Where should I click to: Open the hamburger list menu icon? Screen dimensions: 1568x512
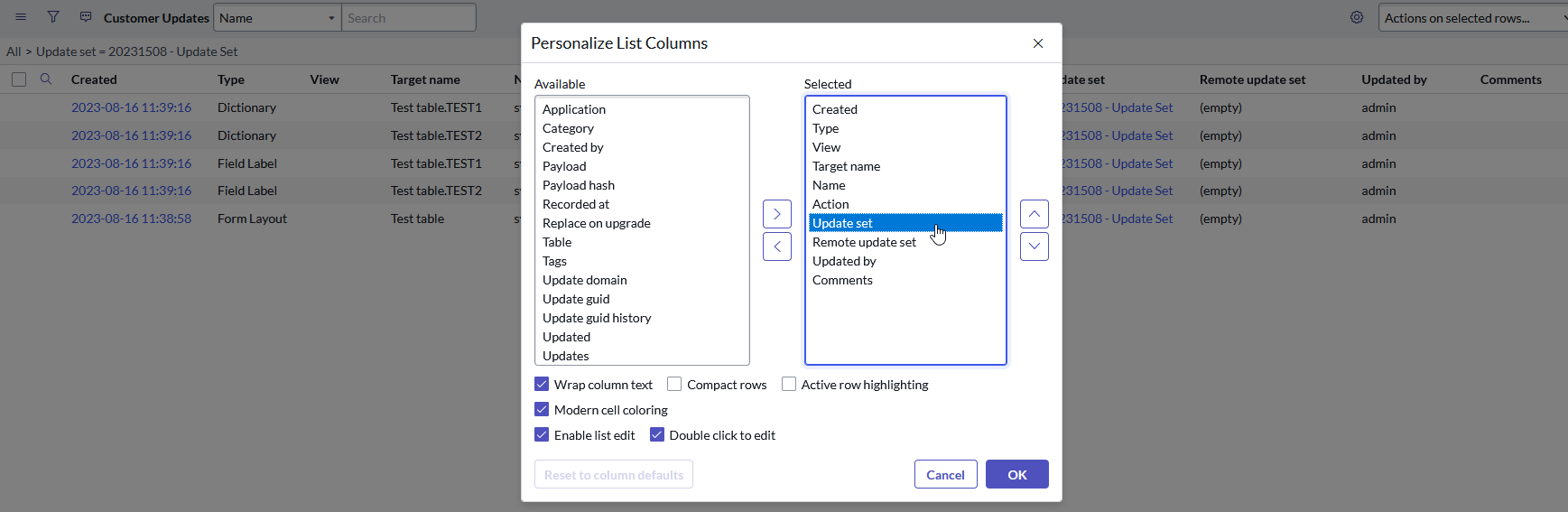click(x=21, y=17)
